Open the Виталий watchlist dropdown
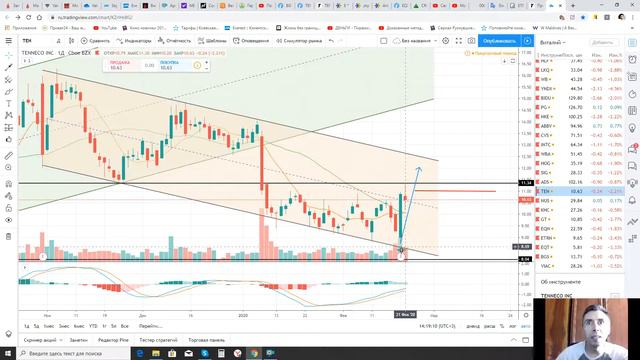The image size is (640, 360). (x=553, y=42)
